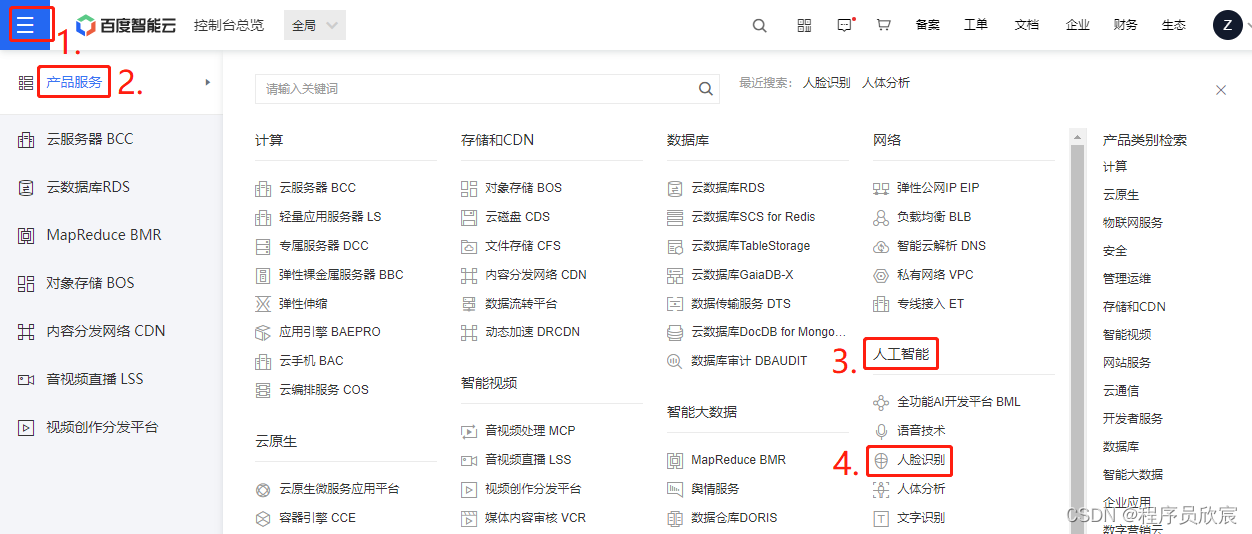Image resolution: width=1252 pixels, height=534 pixels.
Task: Open 专属服务器 DCC
Action: click(324, 246)
